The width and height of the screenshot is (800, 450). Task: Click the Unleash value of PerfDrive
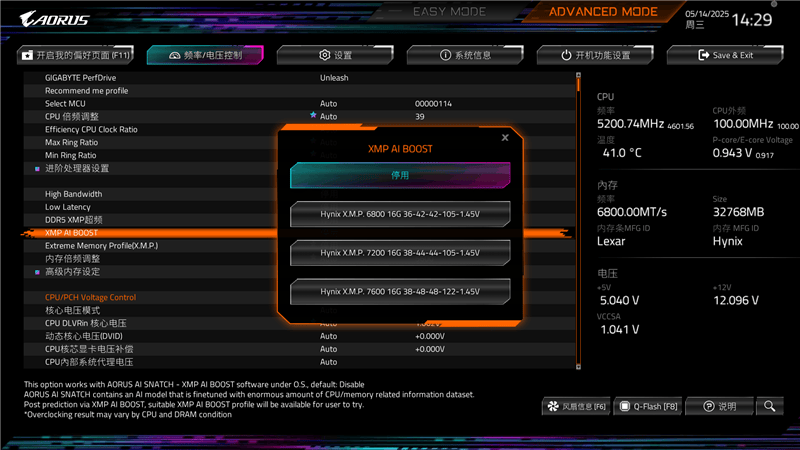coord(334,78)
